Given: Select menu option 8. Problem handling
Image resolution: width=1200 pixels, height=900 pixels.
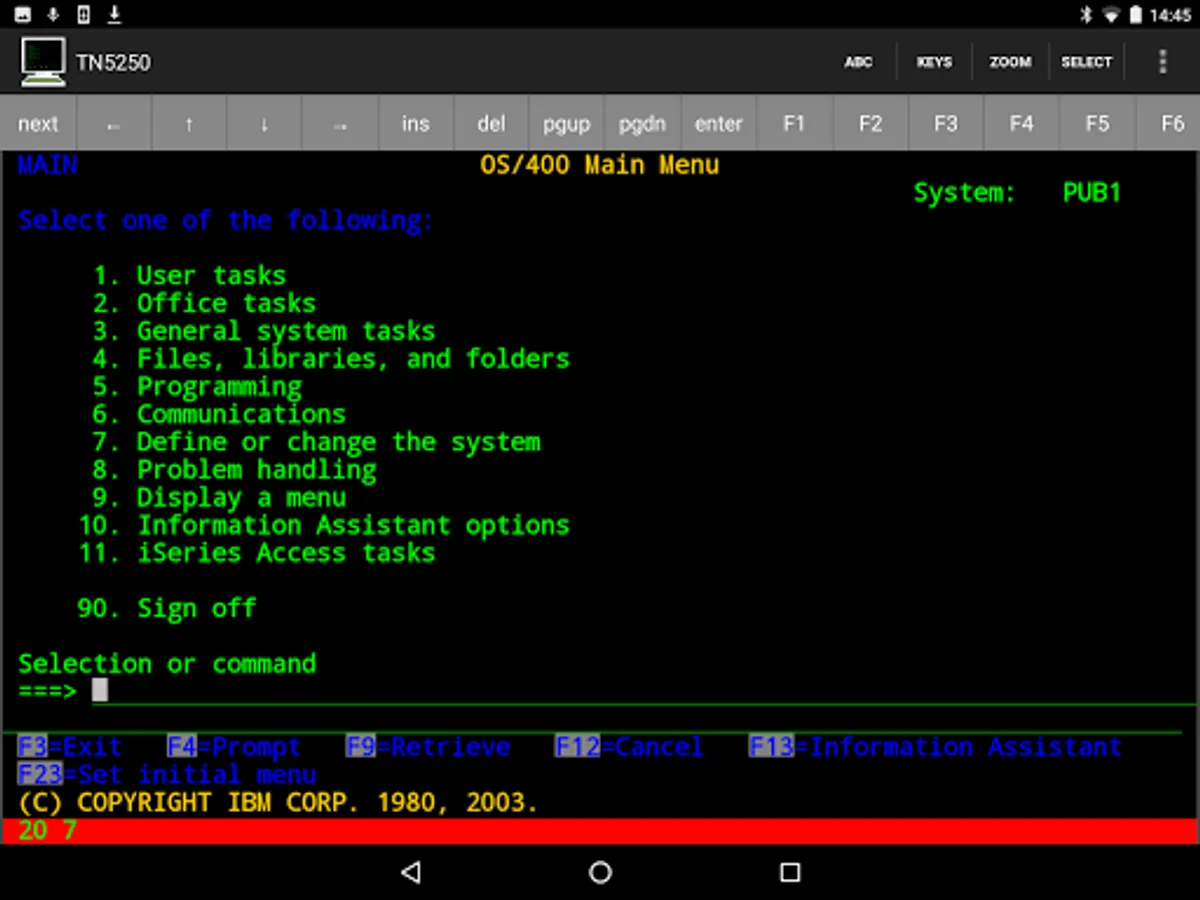Looking at the screenshot, I should (x=235, y=470).
